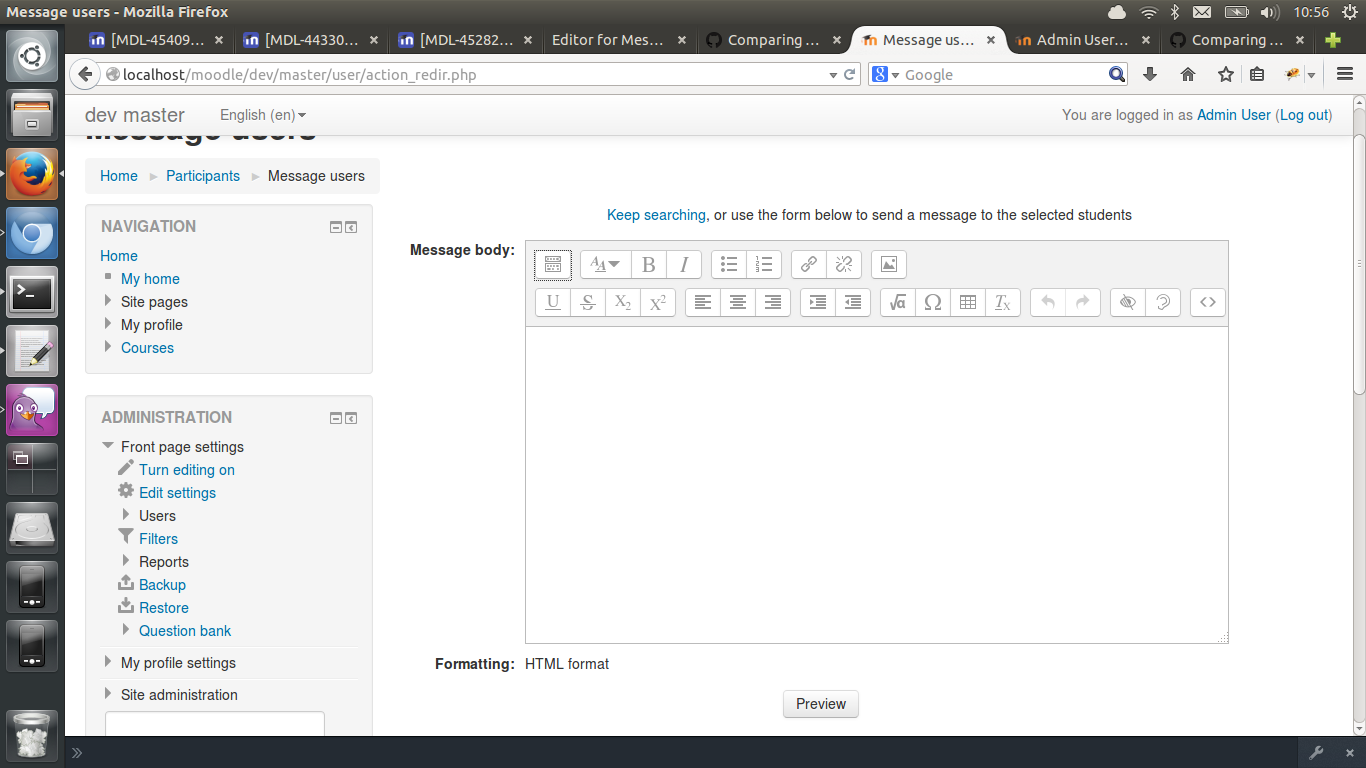The width and height of the screenshot is (1366, 768).
Task: Insert a table in editor
Action: pos(968,302)
